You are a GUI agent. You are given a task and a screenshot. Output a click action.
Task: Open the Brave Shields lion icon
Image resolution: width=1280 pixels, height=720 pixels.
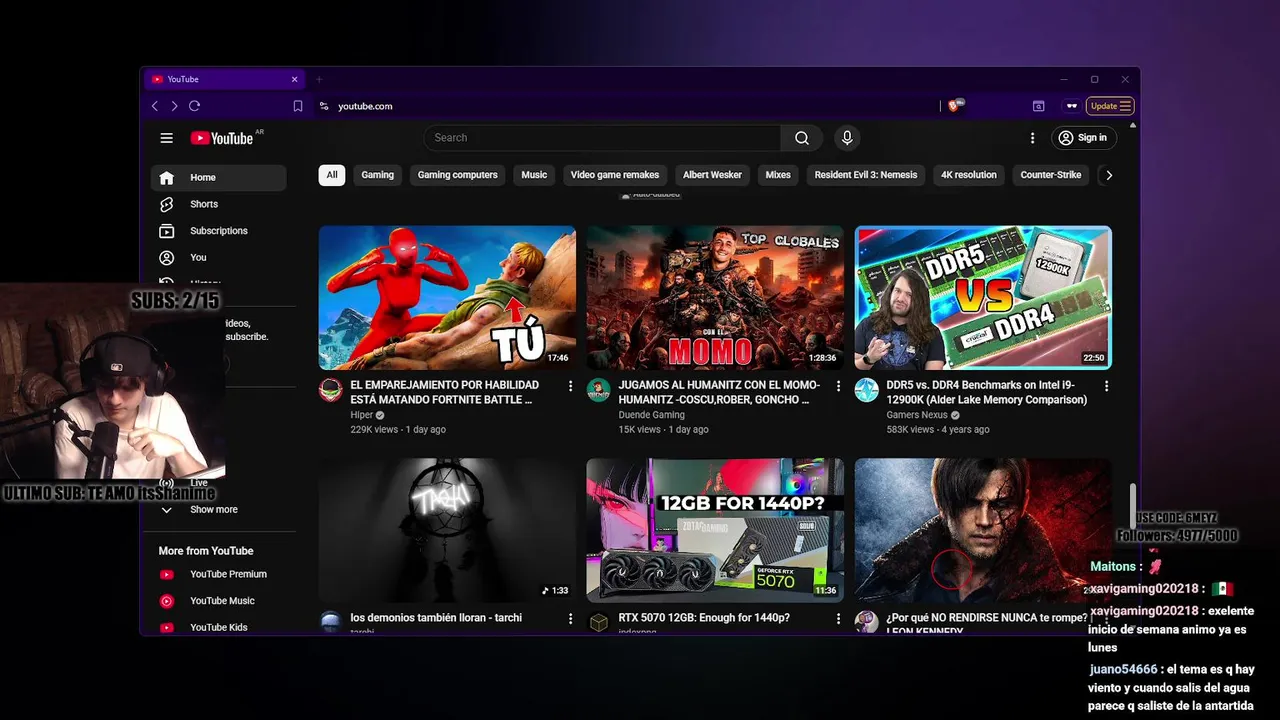(x=954, y=105)
